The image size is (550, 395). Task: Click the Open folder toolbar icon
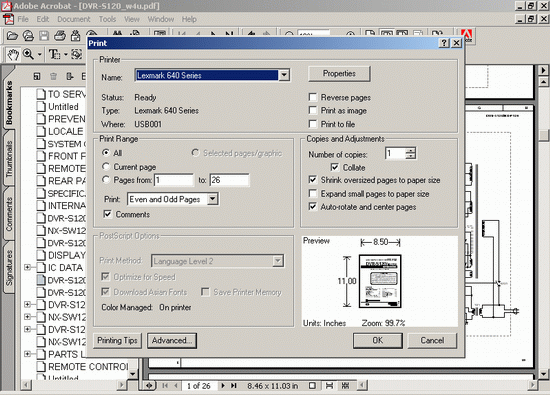click(12, 36)
